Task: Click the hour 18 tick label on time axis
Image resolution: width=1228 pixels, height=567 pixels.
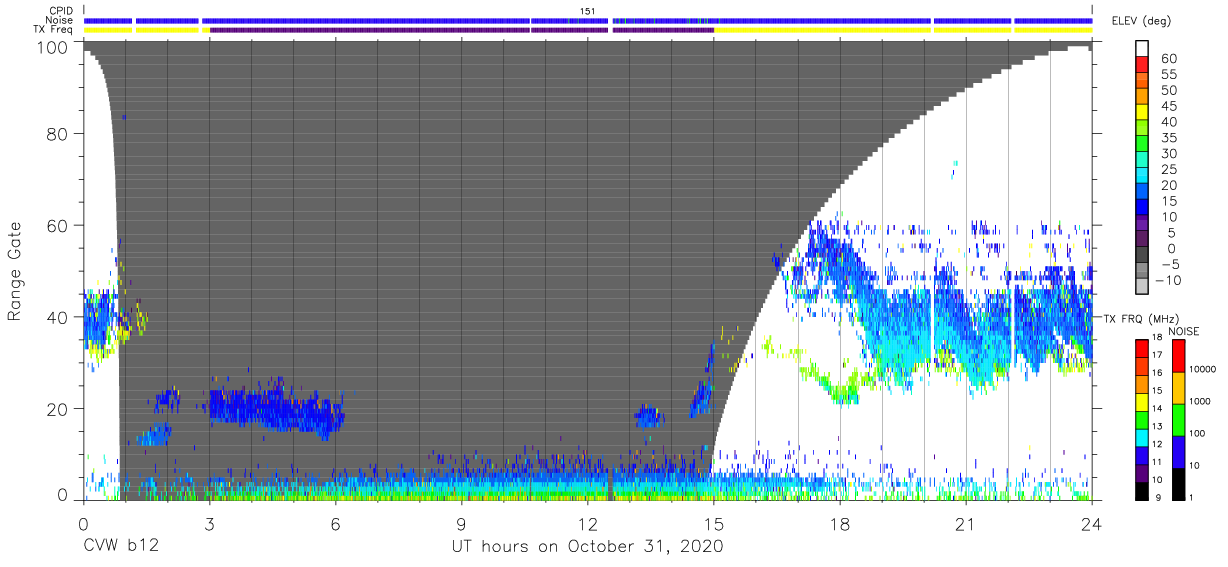Action: click(839, 524)
